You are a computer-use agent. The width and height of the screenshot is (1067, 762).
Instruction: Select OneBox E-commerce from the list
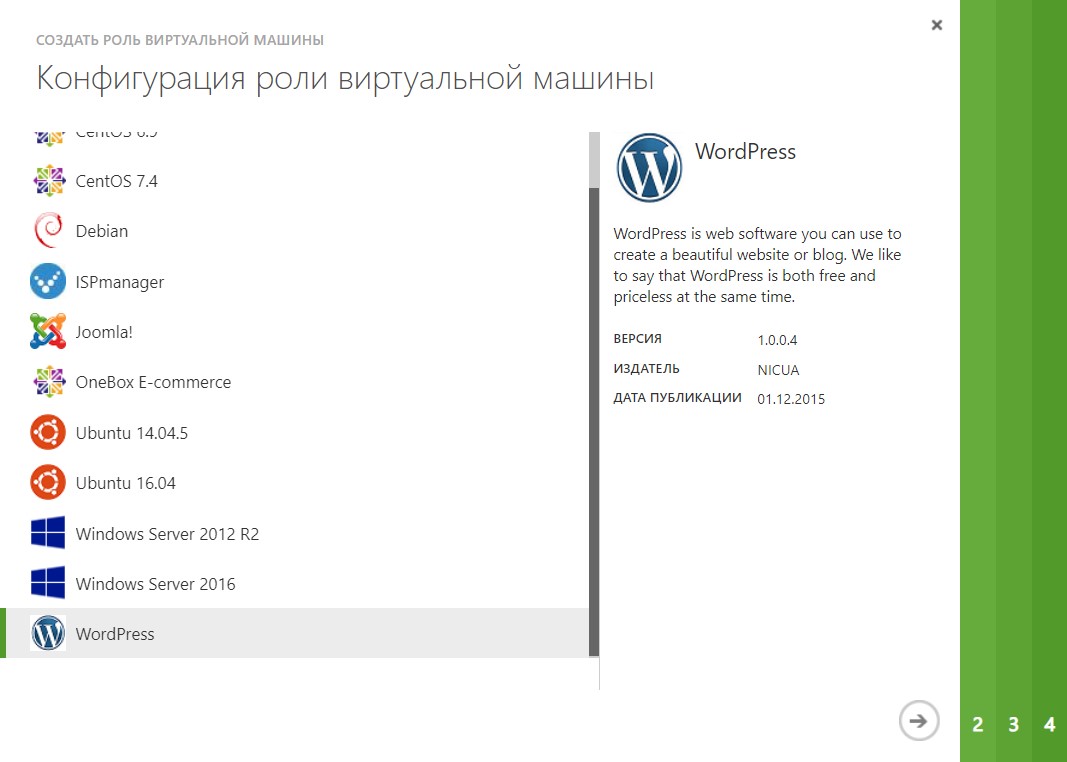[x=295, y=382]
